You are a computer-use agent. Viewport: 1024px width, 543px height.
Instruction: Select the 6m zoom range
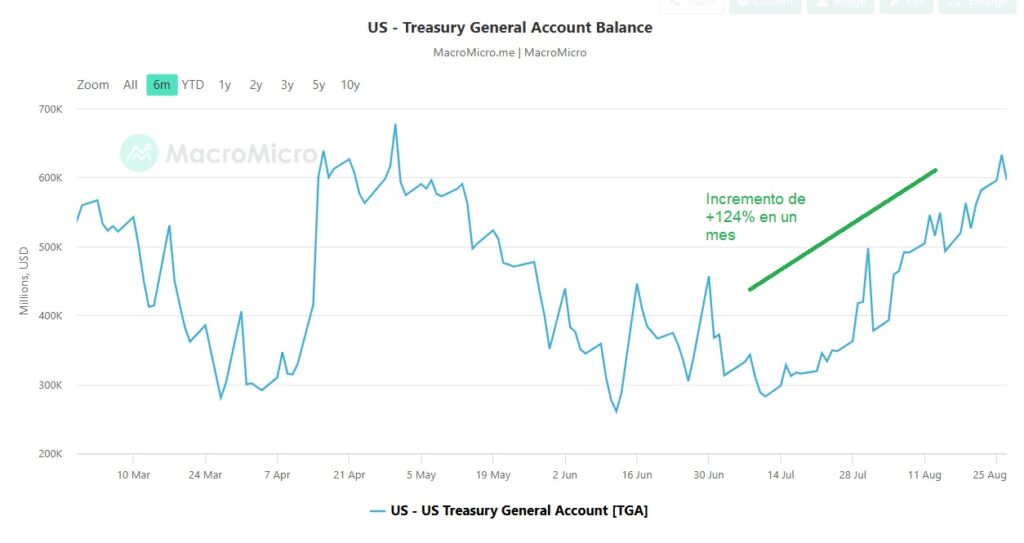click(x=161, y=85)
